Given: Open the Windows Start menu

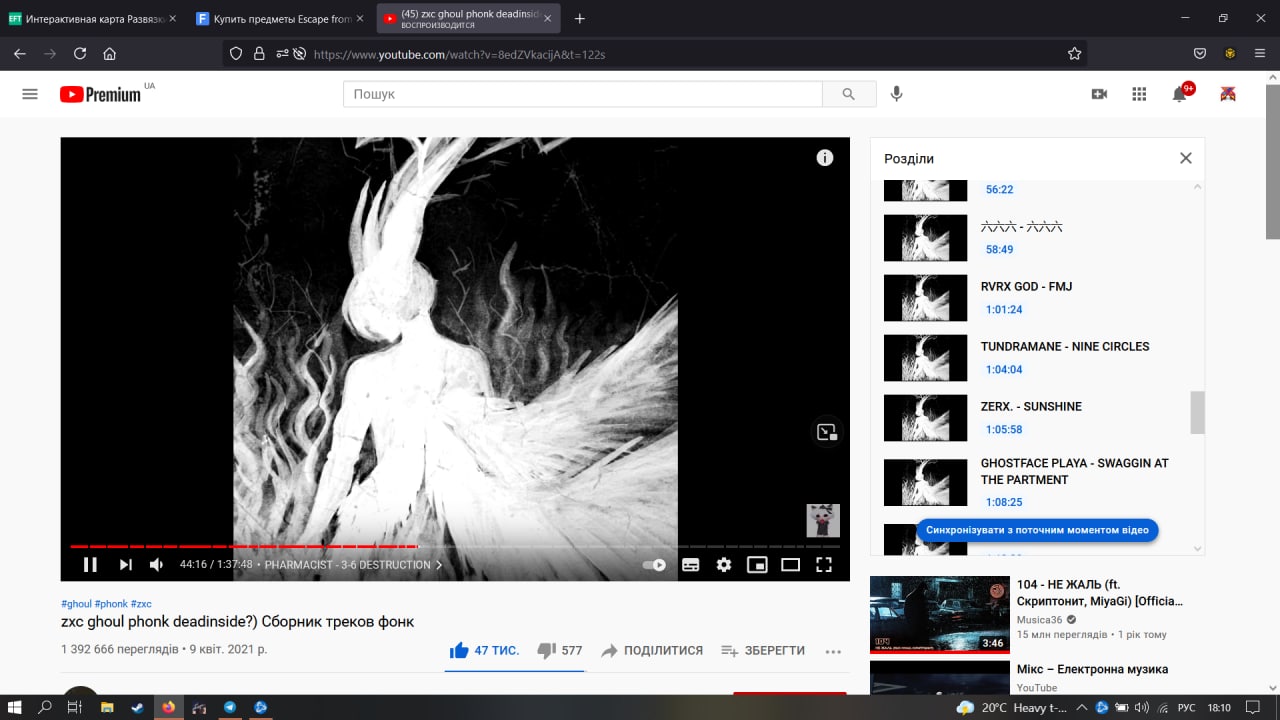Looking at the screenshot, I should point(16,707).
